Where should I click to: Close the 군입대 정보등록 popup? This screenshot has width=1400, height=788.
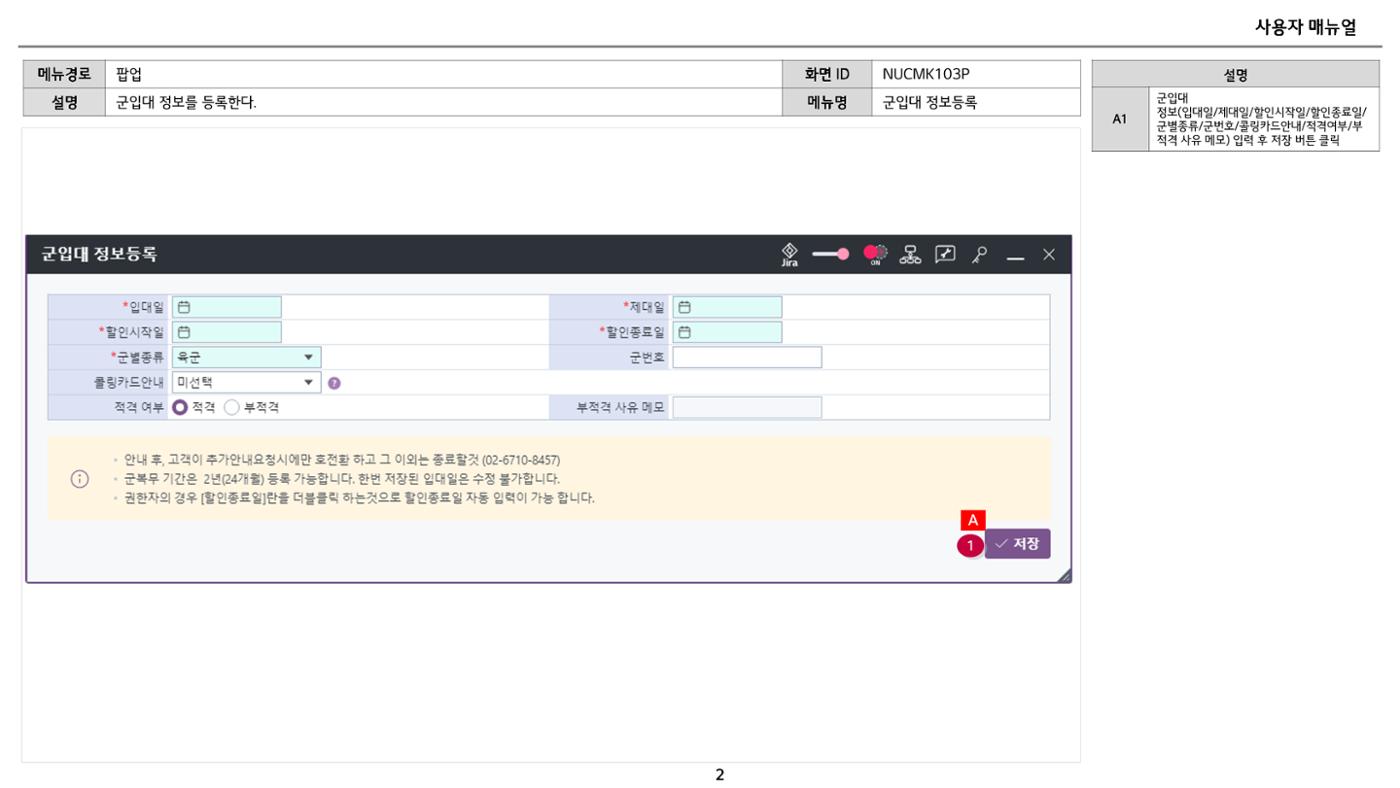pyautogui.click(x=1048, y=255)
